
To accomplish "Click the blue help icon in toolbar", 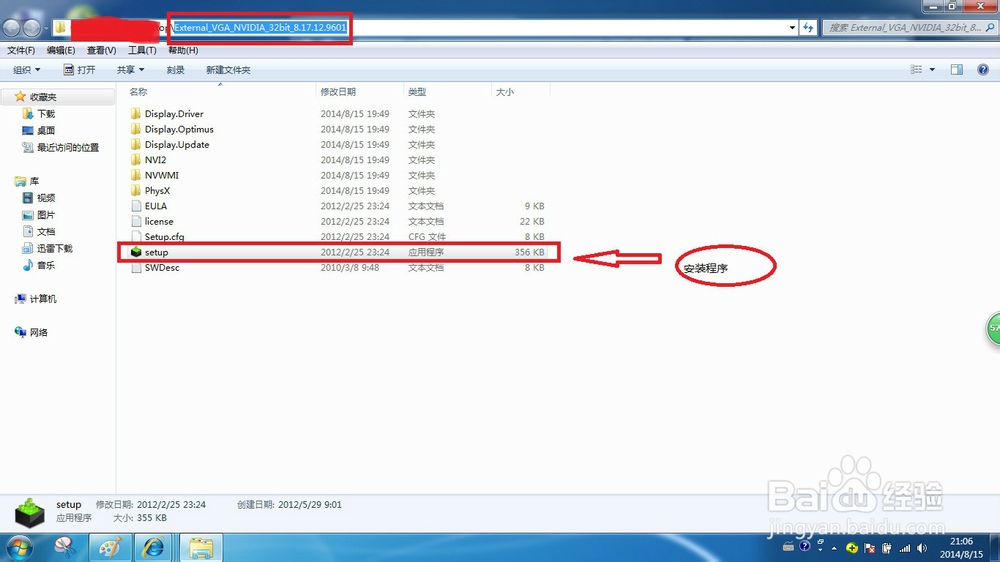I will (983, 70).
